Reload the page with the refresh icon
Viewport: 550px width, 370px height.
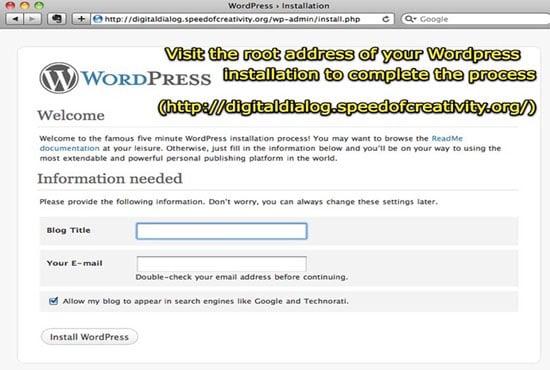click(x=385, y=19)
